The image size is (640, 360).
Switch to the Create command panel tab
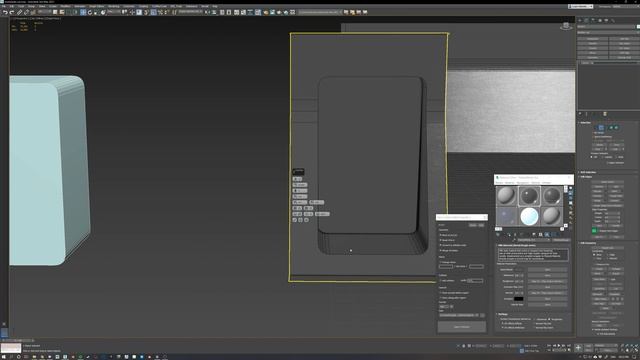(580, 20)
